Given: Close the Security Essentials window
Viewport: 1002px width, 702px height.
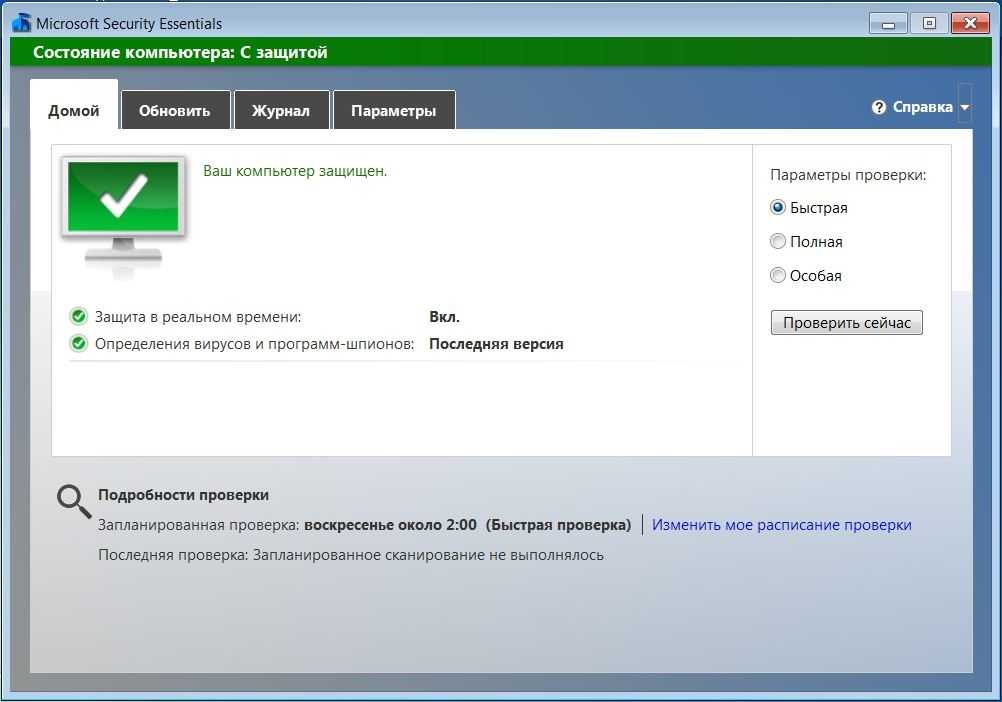Looking at the screenshot, I should coord(970,24).
